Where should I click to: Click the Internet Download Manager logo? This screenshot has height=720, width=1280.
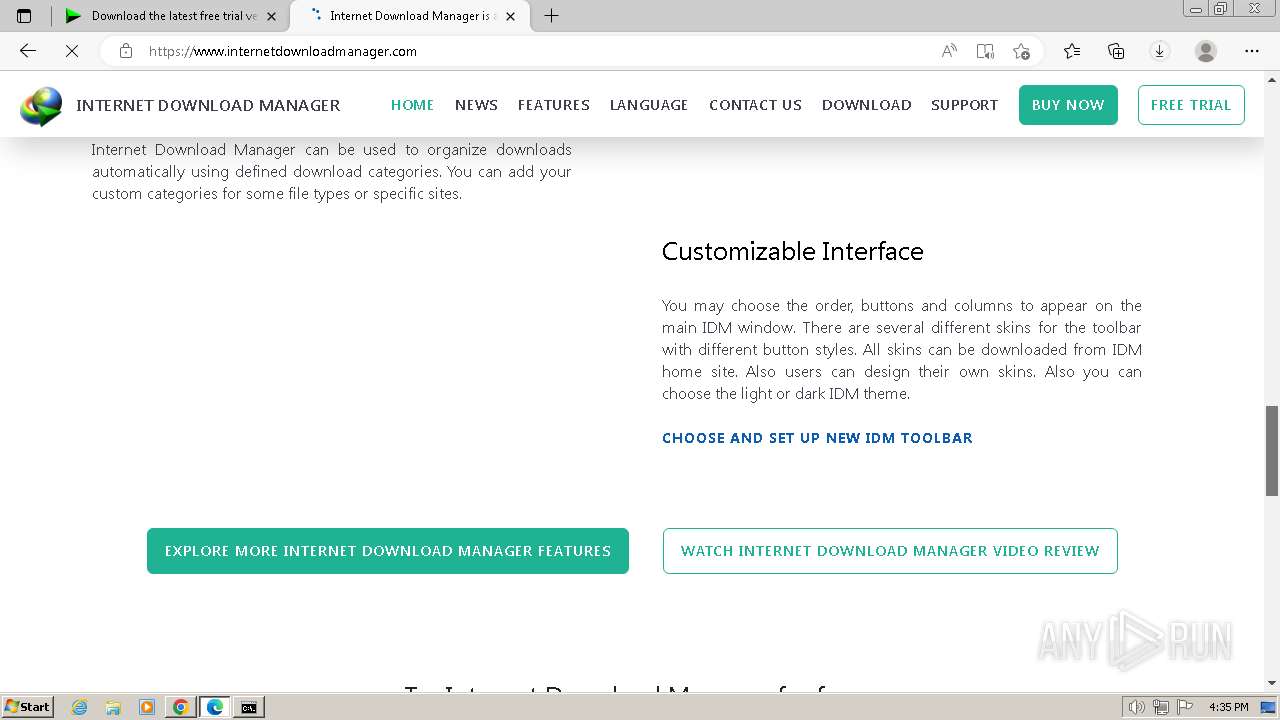[x=41, y=105]
